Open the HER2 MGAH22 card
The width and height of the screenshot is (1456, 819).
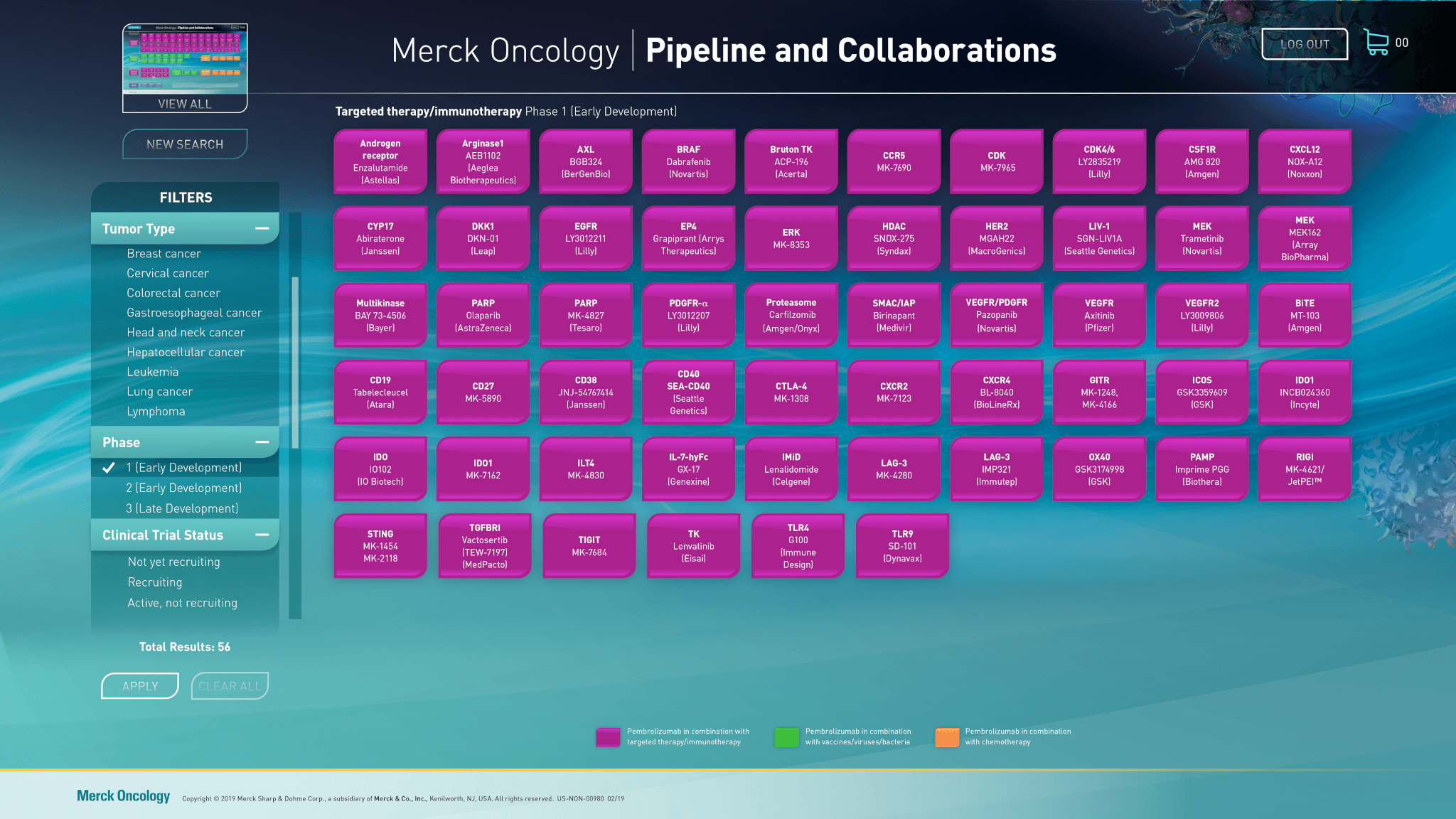coord(997,238)
